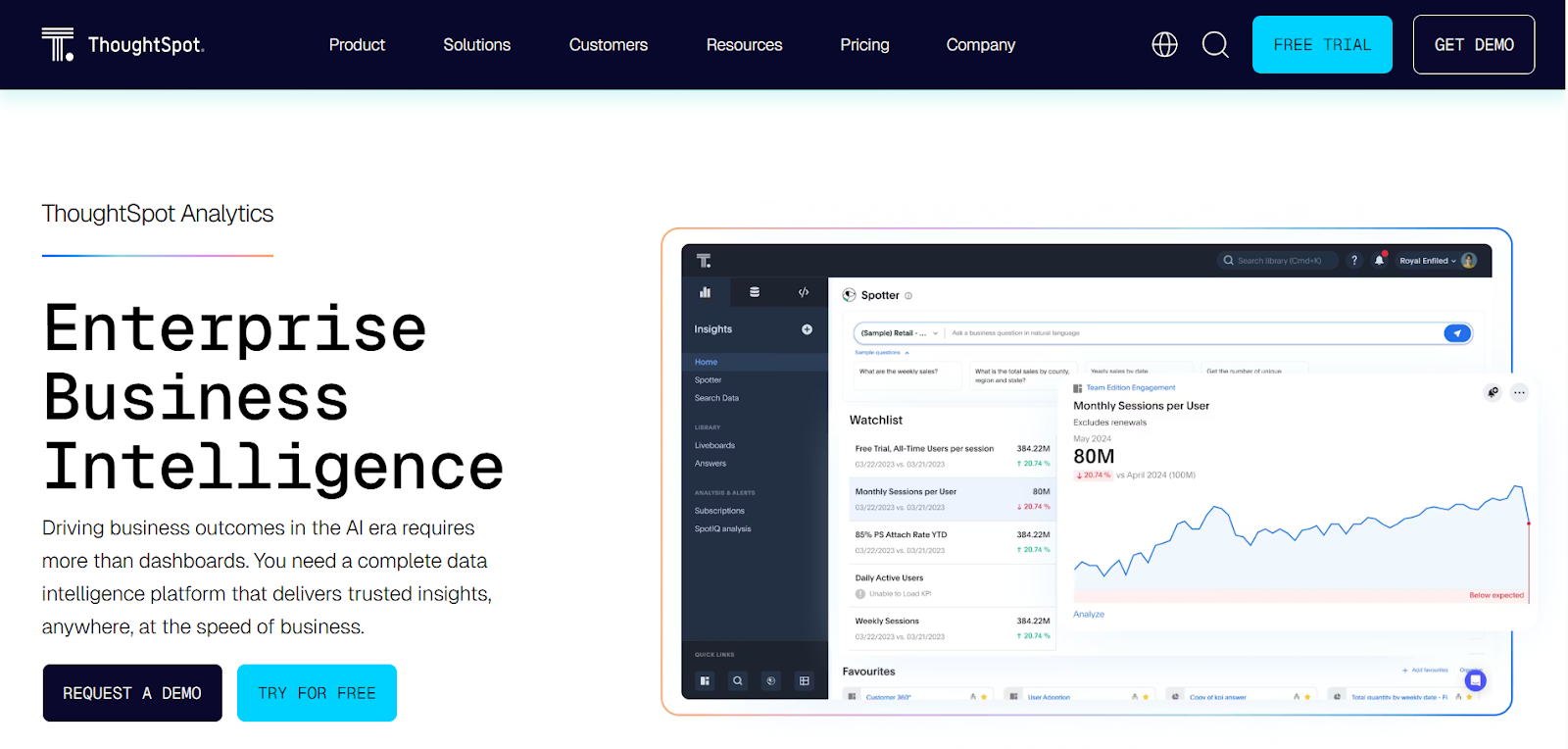Click the alert bell icon on the KPI card
Image resolution: width=1568 pixels, height=749 pixels.
[1493, 392]
